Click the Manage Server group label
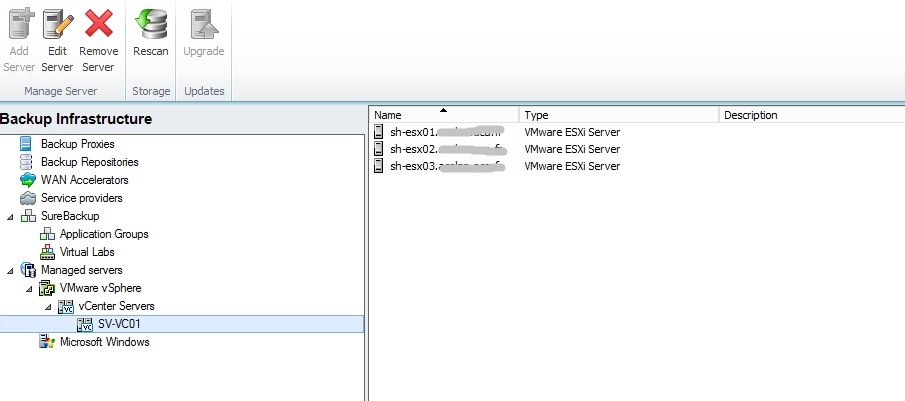 (x=61, y=91)
